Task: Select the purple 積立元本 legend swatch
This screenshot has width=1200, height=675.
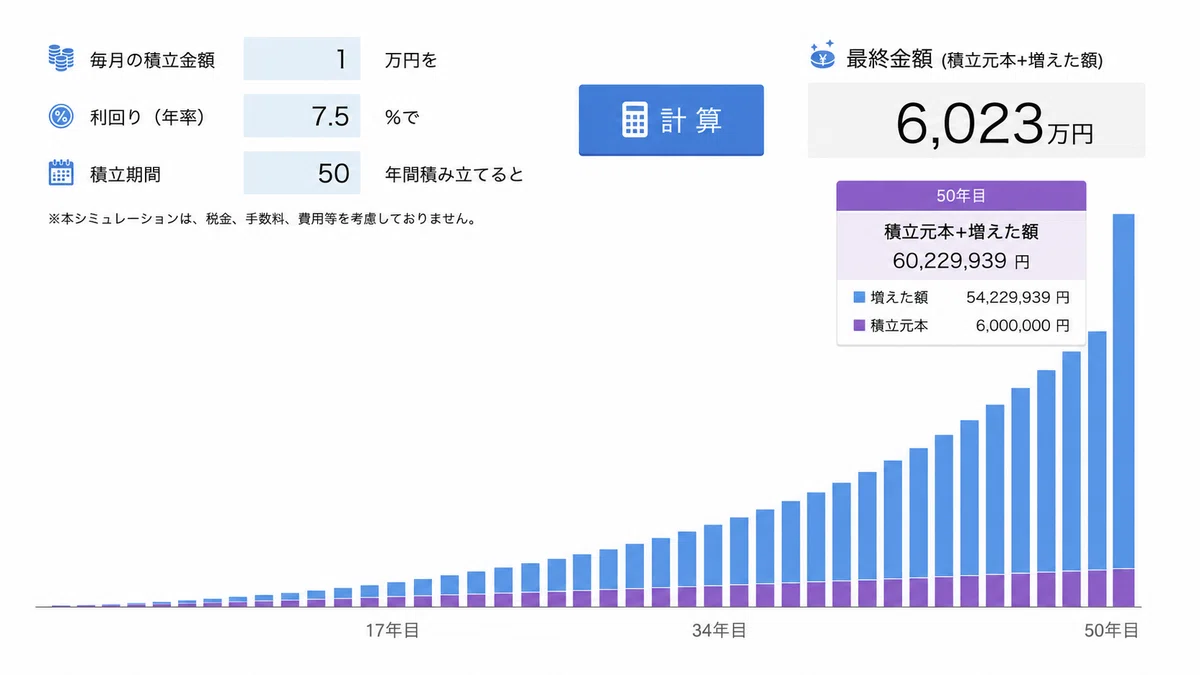Action: coord(859,325)
